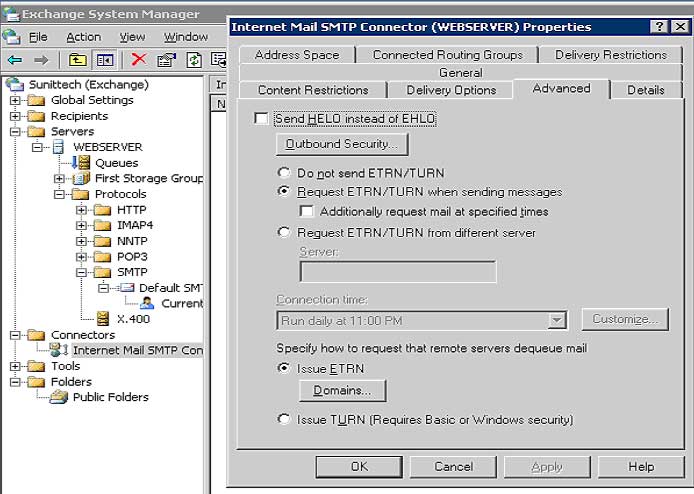
Task: Select Do not send ETRN/TURN option
Action: click(285, 172)
